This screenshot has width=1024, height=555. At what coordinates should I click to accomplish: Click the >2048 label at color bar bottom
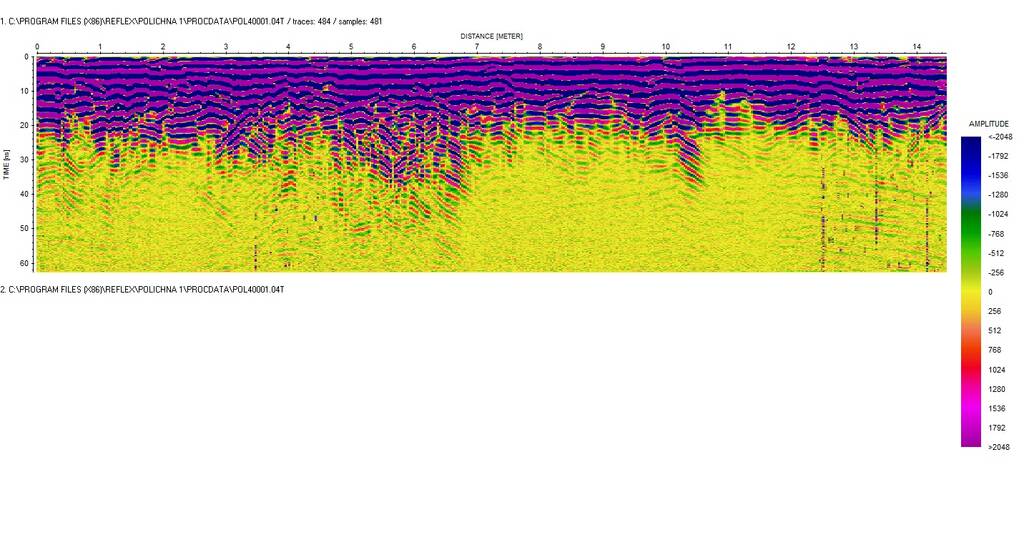pos(999,447)
